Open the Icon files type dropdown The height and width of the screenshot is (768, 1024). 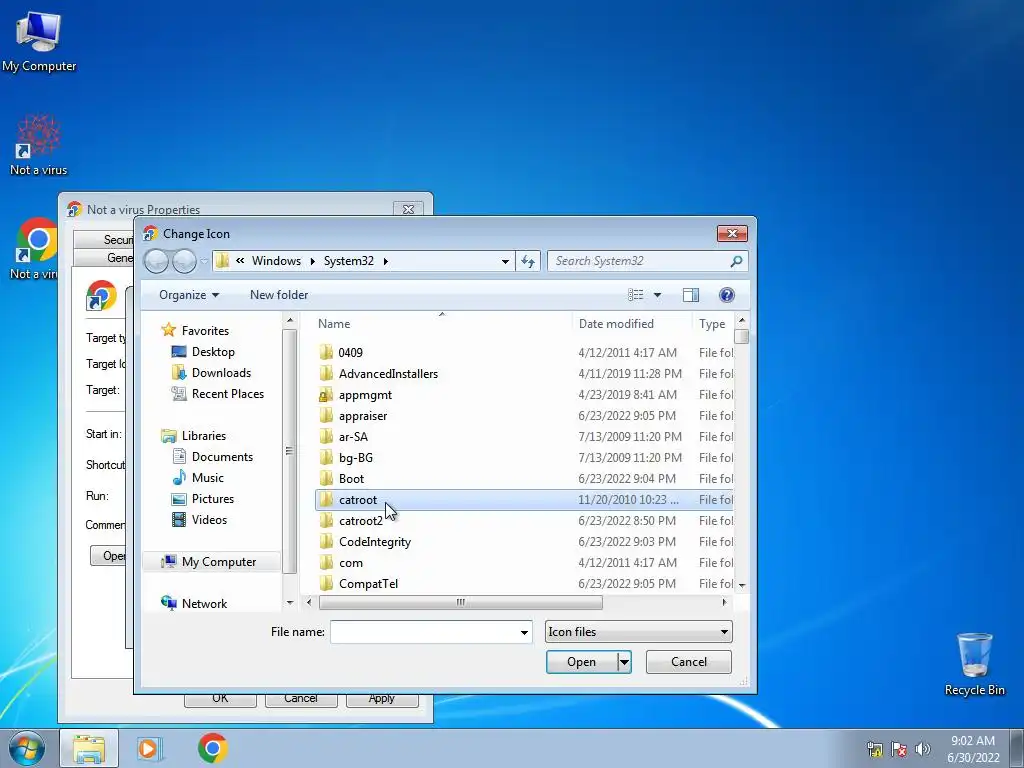point(638,632)
